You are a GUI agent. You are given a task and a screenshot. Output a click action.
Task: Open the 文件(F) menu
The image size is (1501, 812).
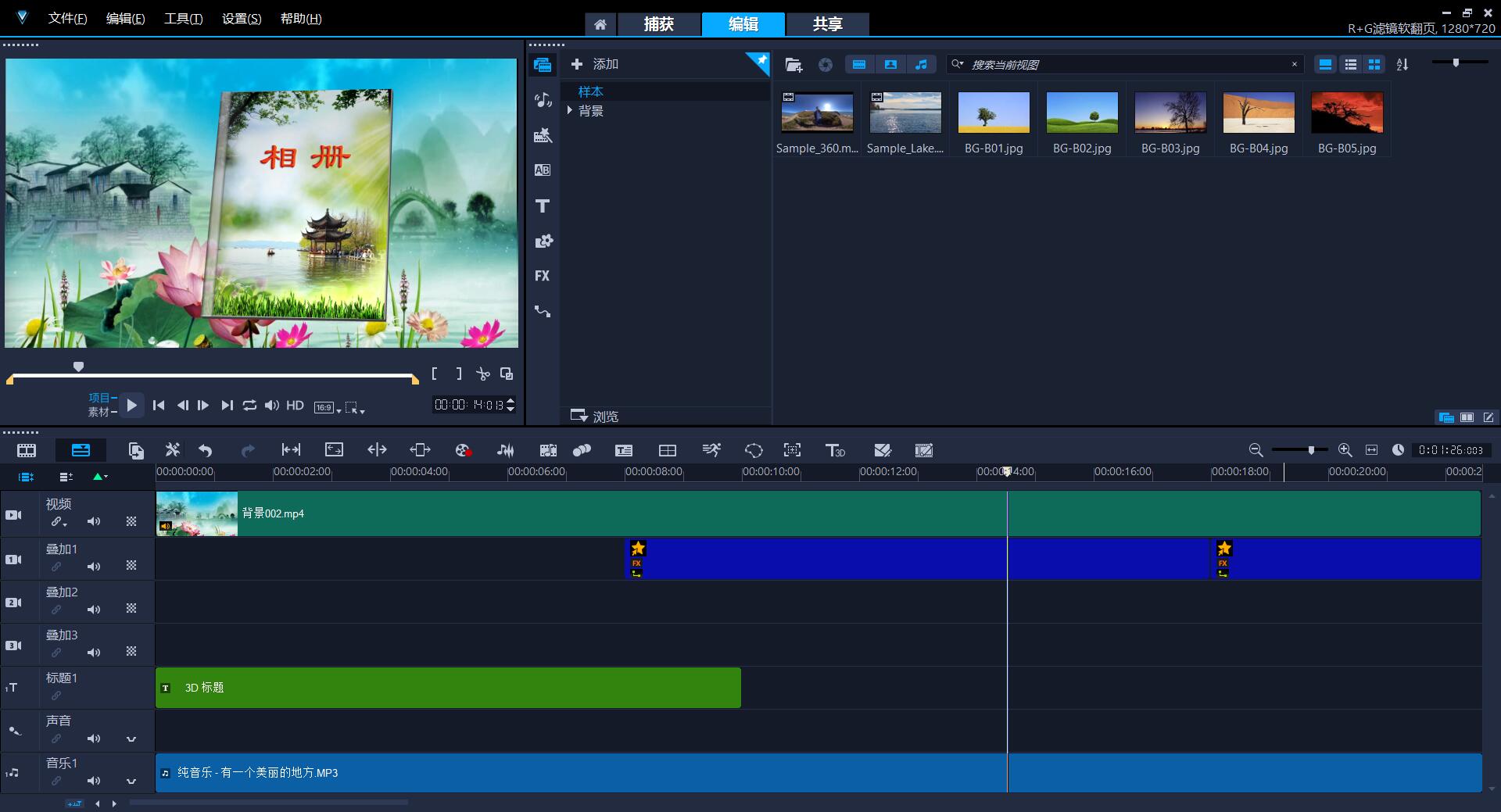[67, 18]
